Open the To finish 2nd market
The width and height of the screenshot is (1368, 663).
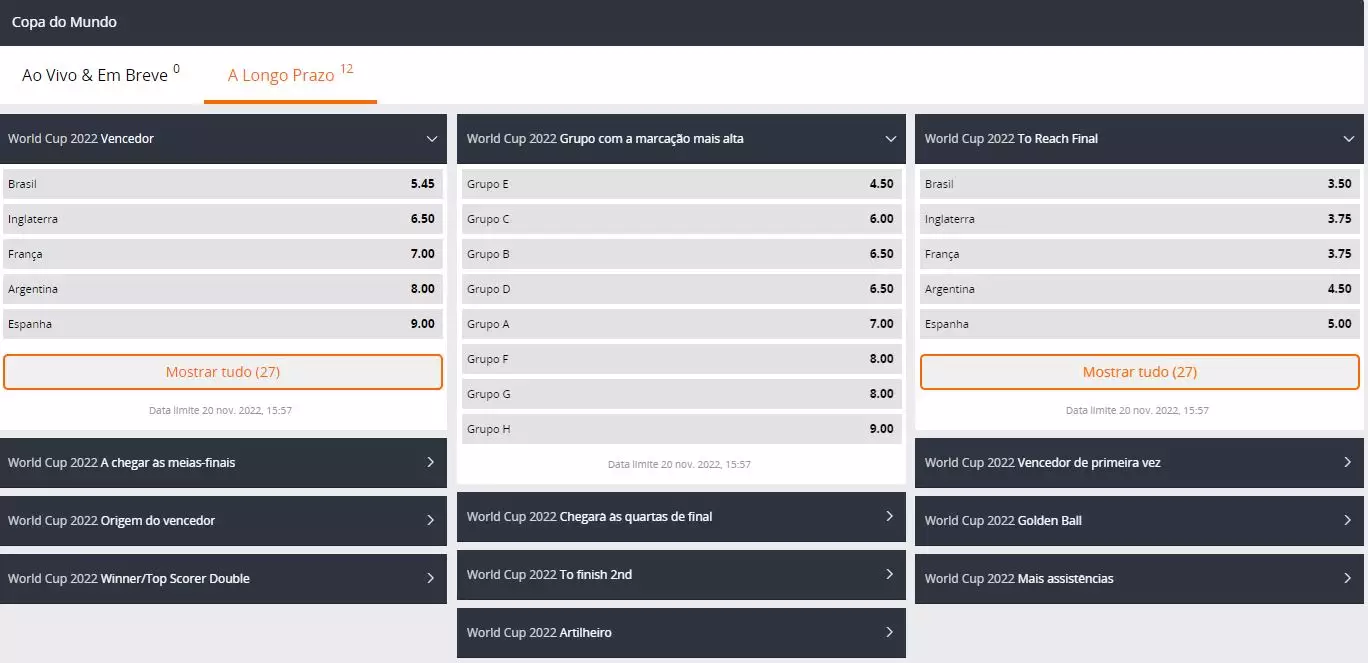tap(681, 575)
